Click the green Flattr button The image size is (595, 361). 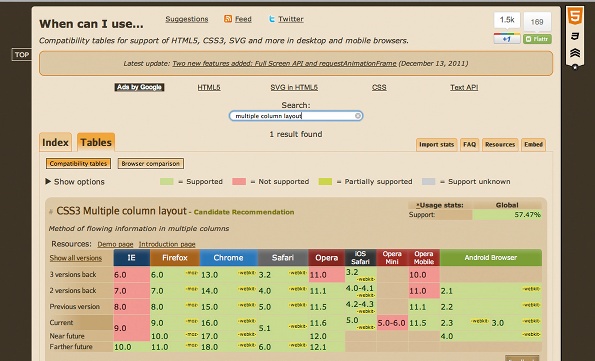[x=537, y=39]
